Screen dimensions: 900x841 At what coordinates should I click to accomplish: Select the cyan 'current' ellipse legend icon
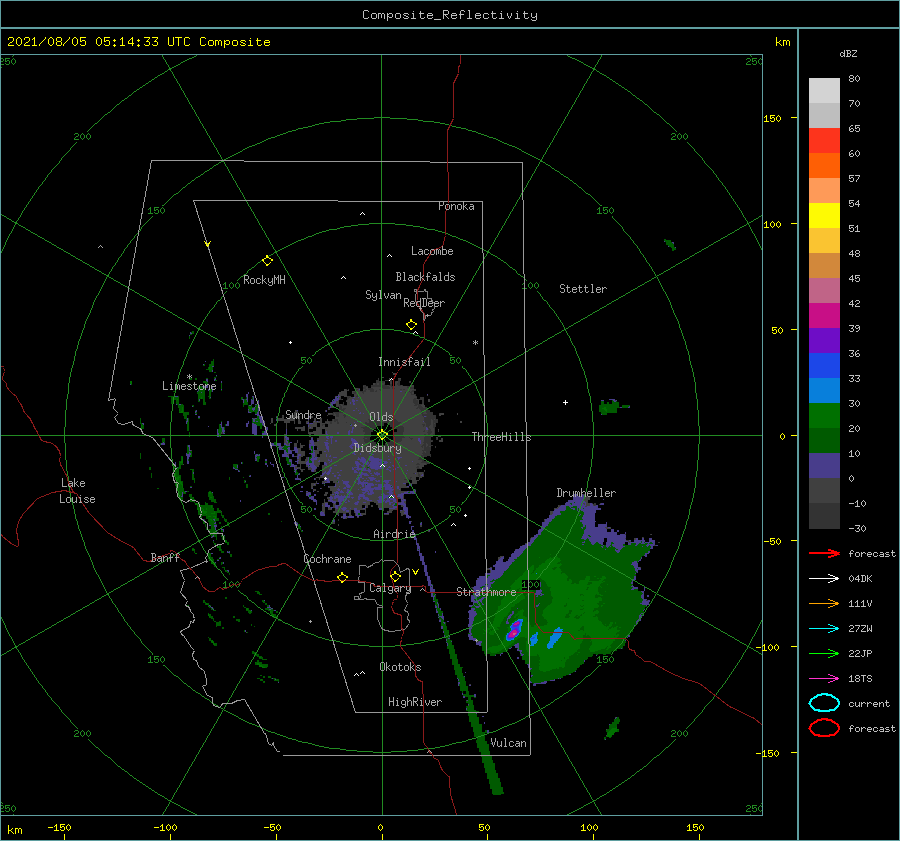824,703
